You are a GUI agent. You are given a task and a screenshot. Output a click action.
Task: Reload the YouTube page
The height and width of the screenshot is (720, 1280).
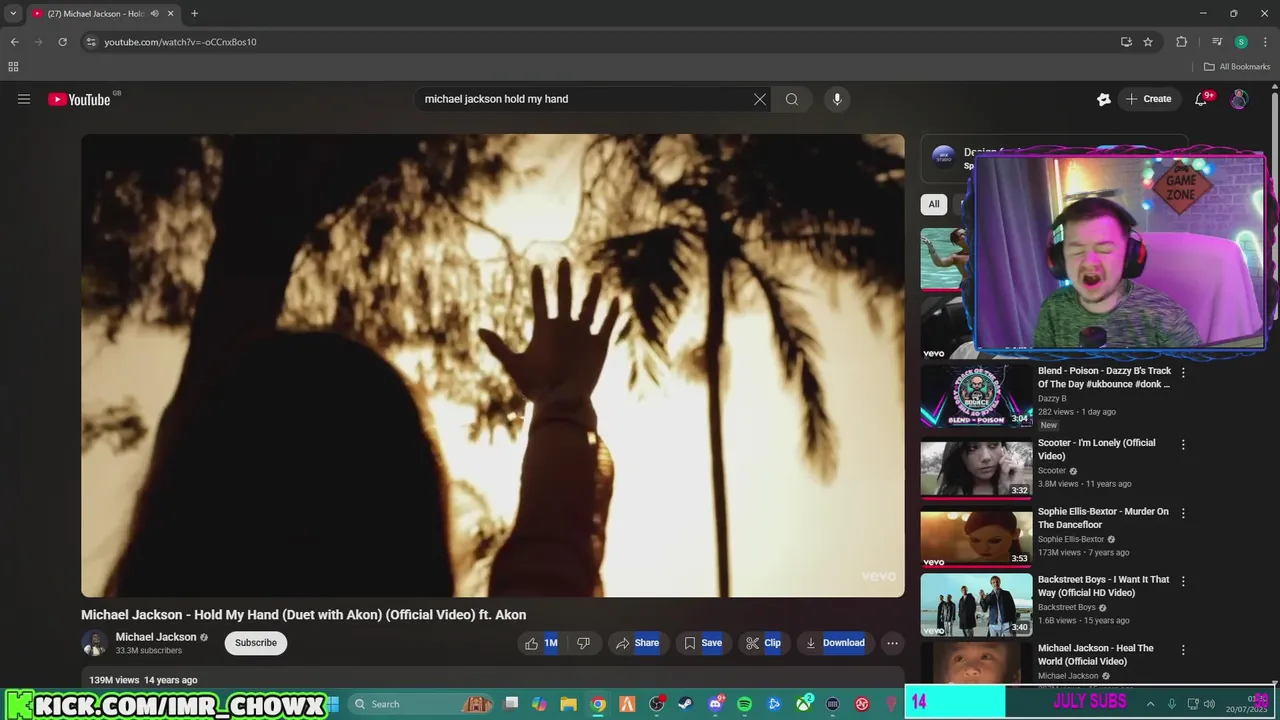pos(62,42)
